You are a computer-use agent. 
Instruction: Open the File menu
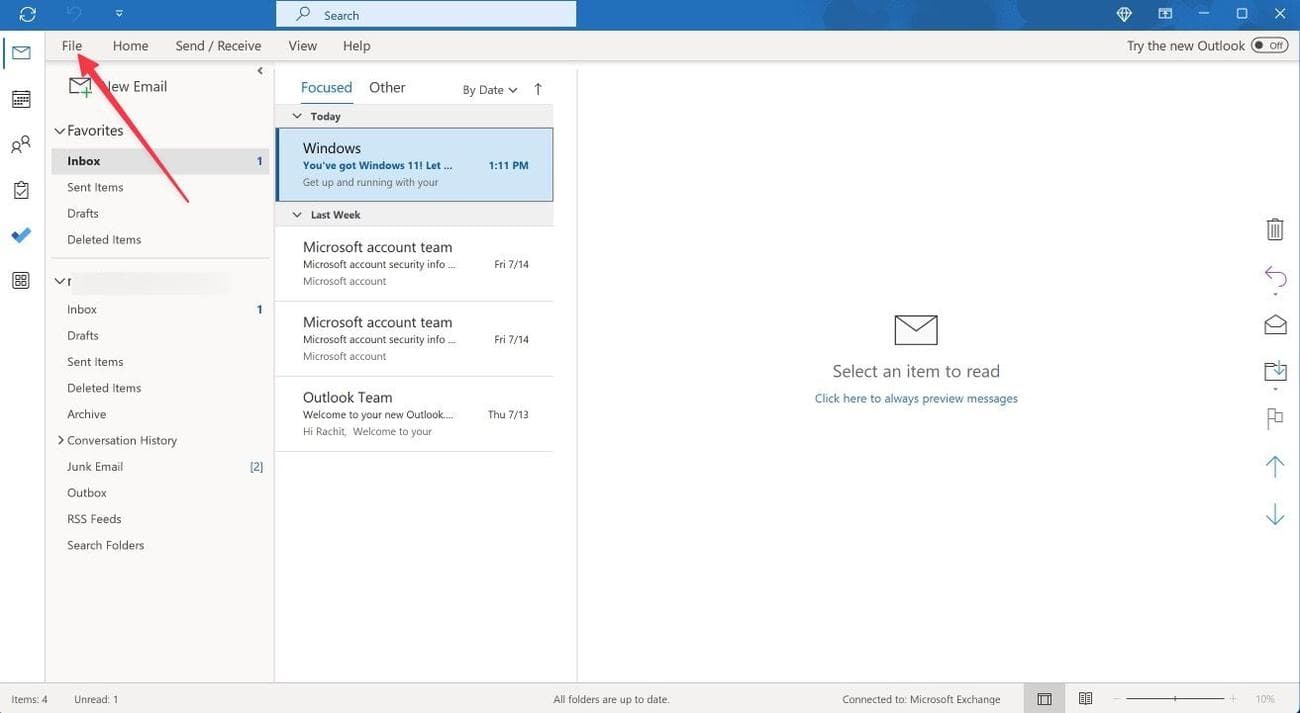tap(72, 46)
